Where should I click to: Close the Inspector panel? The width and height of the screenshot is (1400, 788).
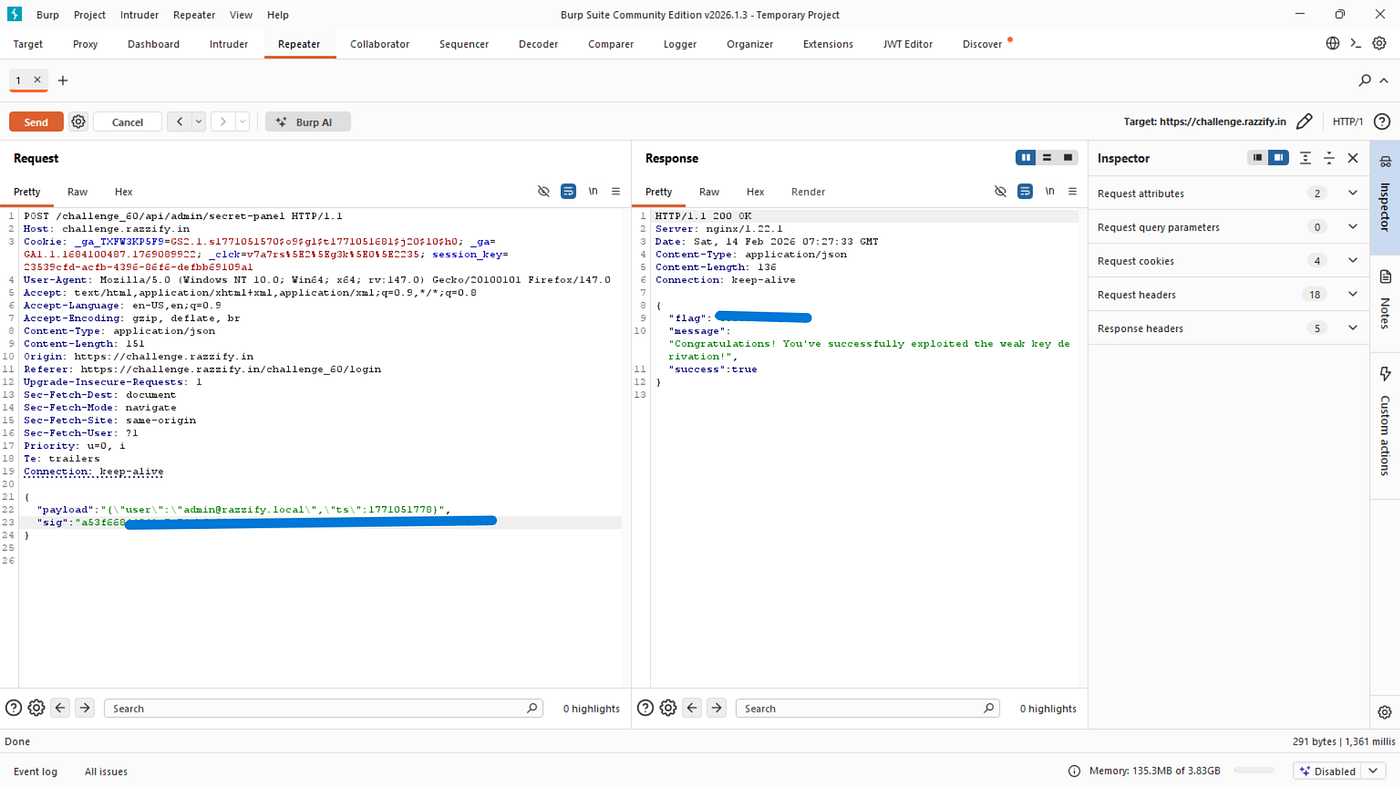pyautogui.click(x=1353, y=158)
